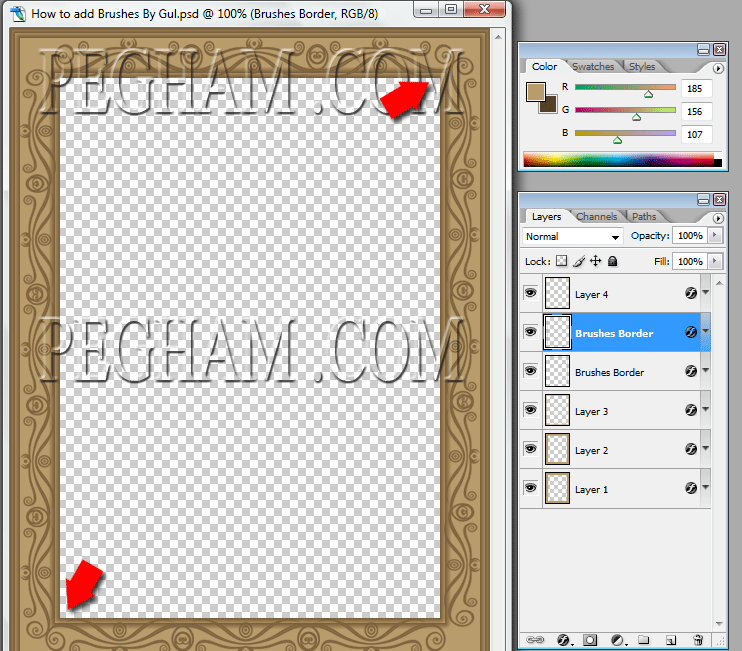Hide the selected Brushes Border layer
Viewport: 742px width, 651px height.
pyautogui.click(x=530, y=332)
